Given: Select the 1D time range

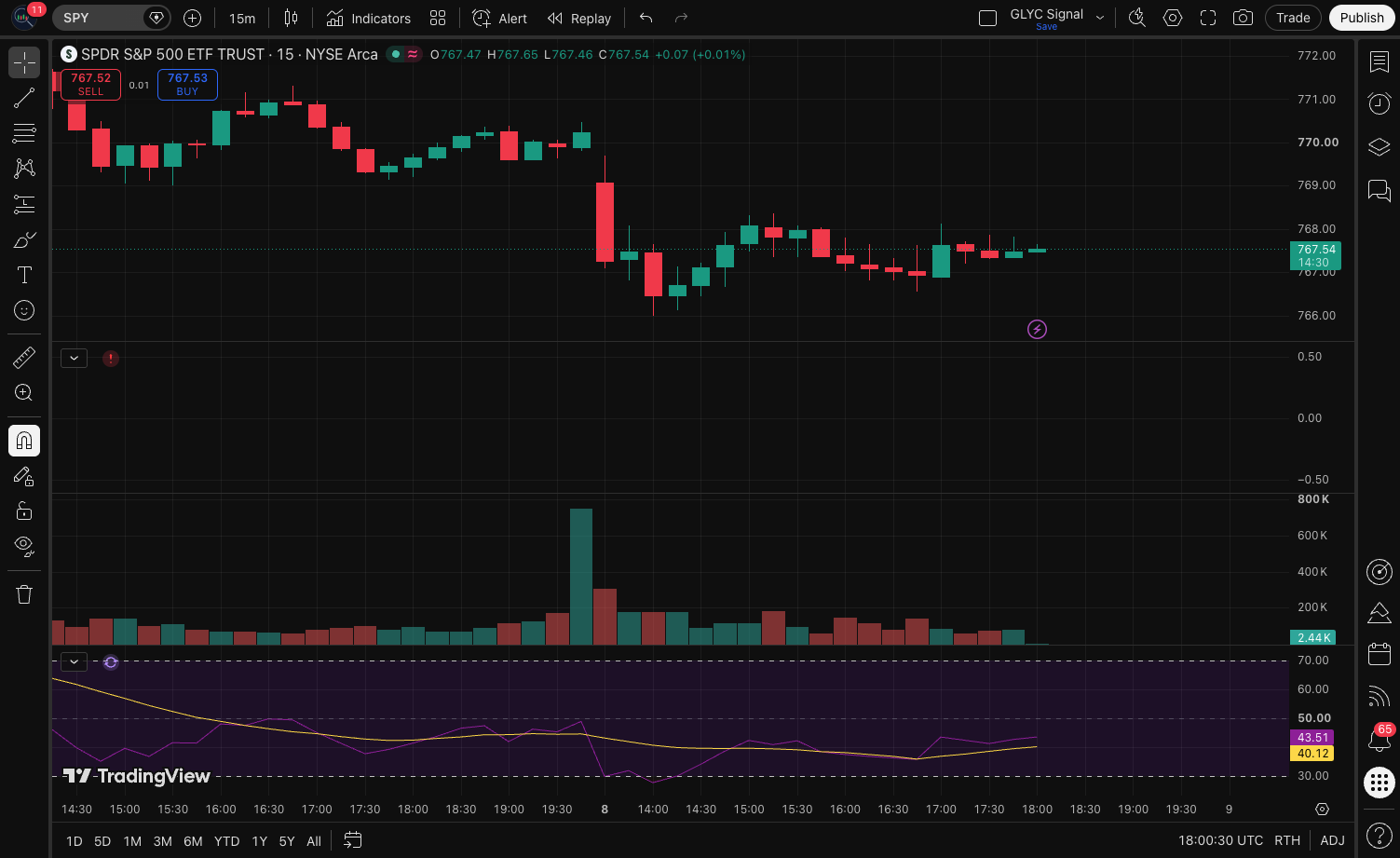Looking at the screenshot, I should pos(75,841).
